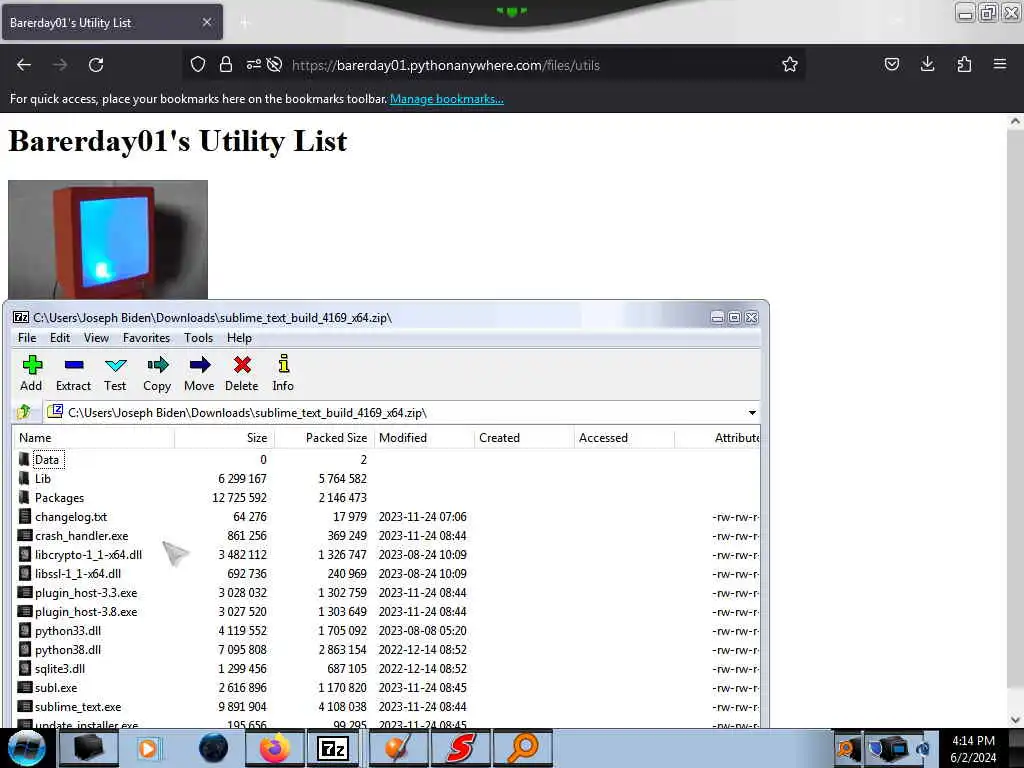Click the Add button in 7-Zip toolbar
The image size is (1024, 768).
click(x=31, y=374)
